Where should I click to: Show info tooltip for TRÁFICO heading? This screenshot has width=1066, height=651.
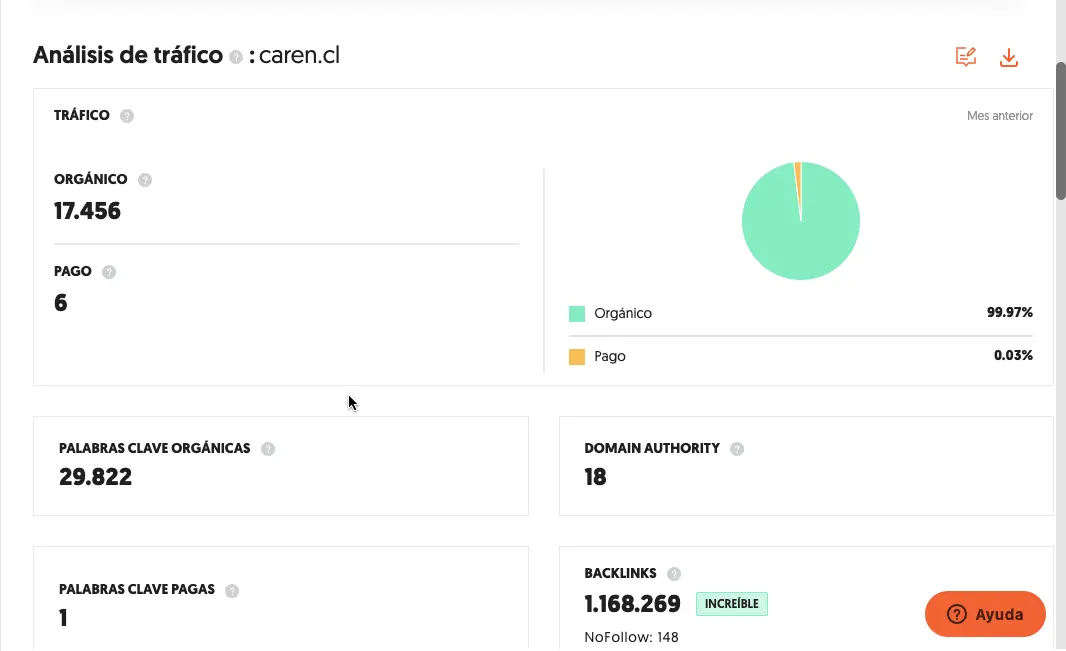pos(126,116)
